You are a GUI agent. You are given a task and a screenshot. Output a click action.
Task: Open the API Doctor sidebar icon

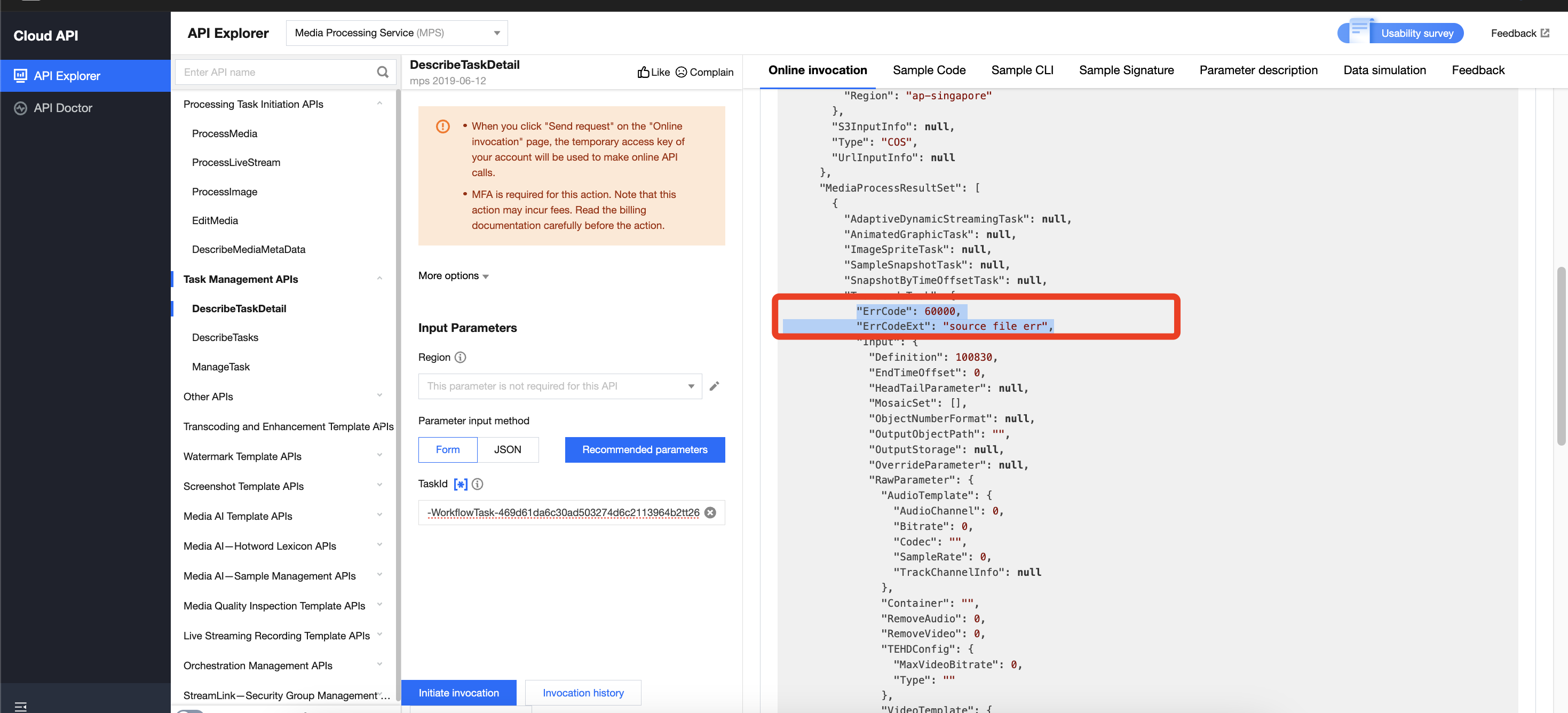click(20, 107)
